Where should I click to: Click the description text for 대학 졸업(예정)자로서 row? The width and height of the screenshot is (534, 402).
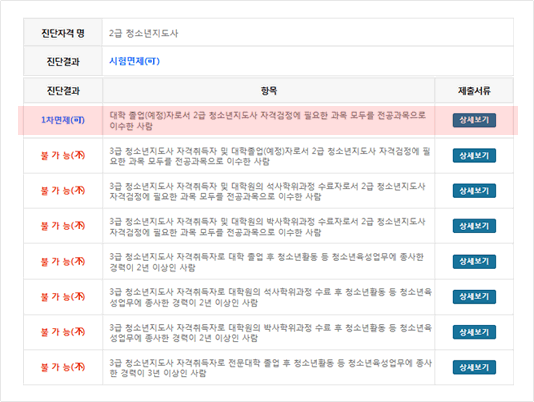[268, 121]
